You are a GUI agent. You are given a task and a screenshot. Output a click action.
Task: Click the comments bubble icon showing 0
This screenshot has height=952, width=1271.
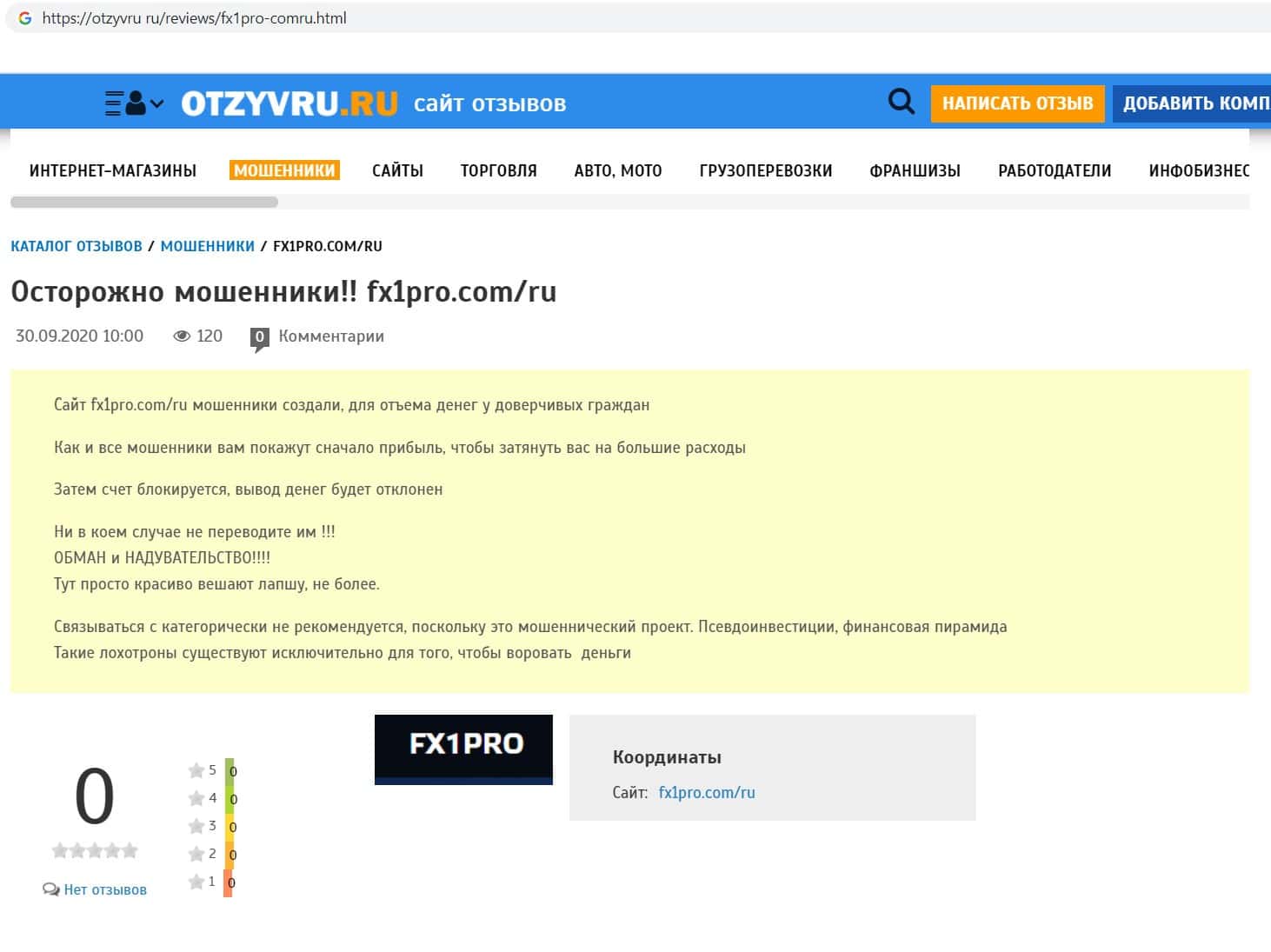259,339
